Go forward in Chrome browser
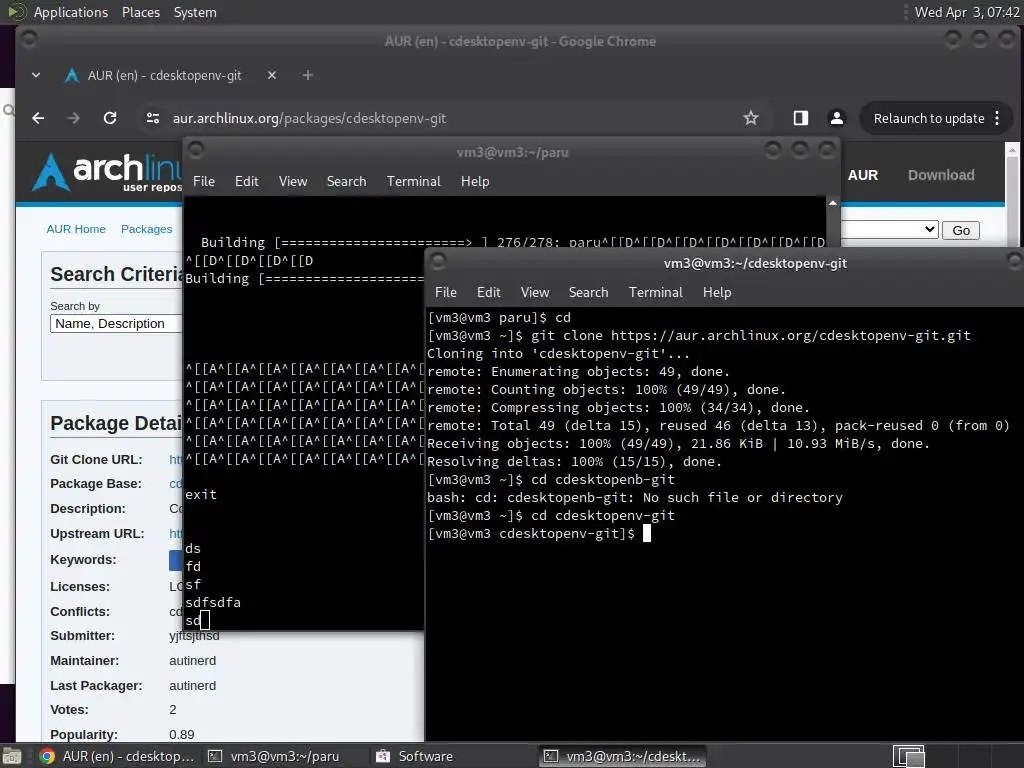Image resolution: width=1024 pixels, height=768 pixels. [x=74, y=118]
